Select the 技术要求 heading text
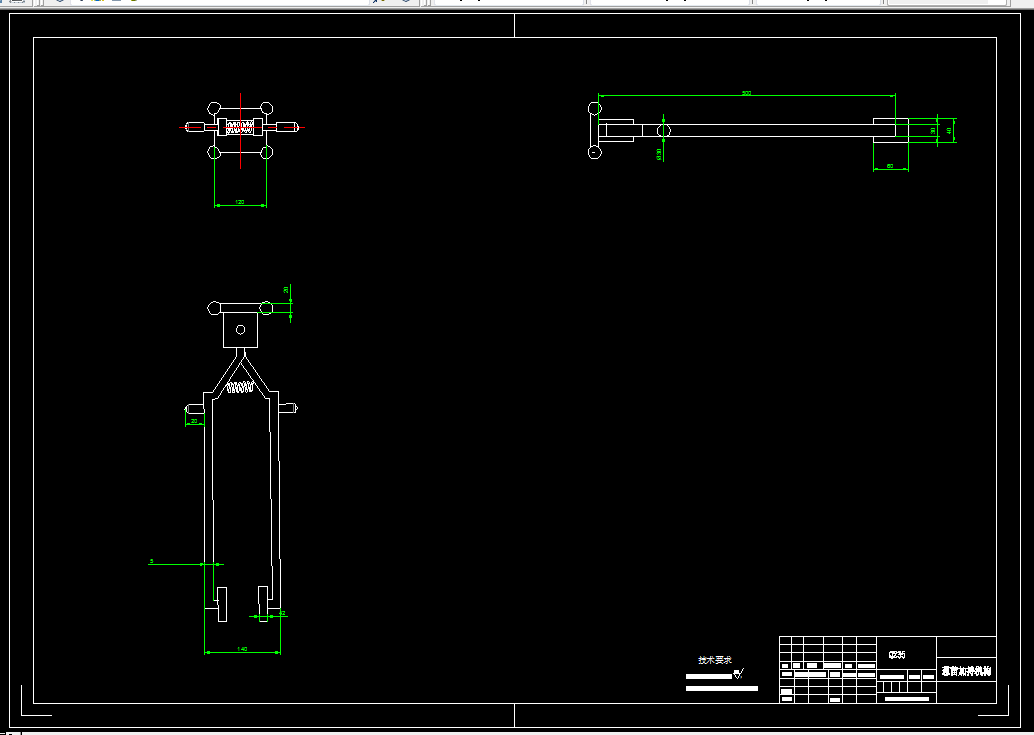The width and height of the screenshot is (1034, 735). tap(715, 660)
